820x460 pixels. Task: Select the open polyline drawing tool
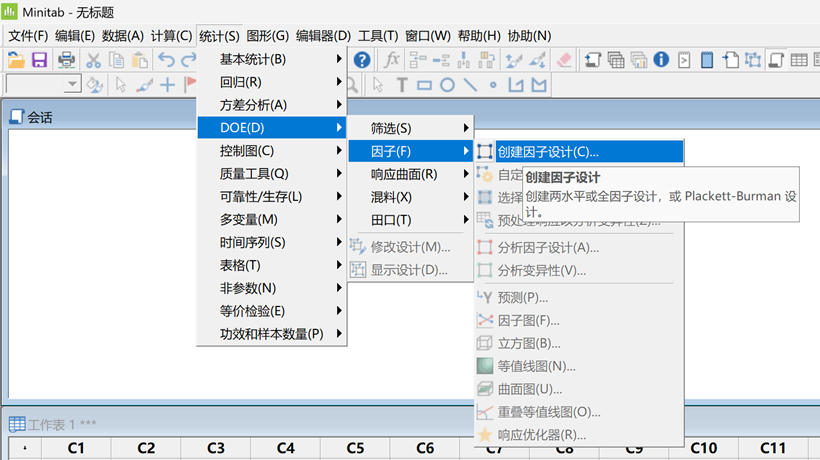click(x=516, y=85)
